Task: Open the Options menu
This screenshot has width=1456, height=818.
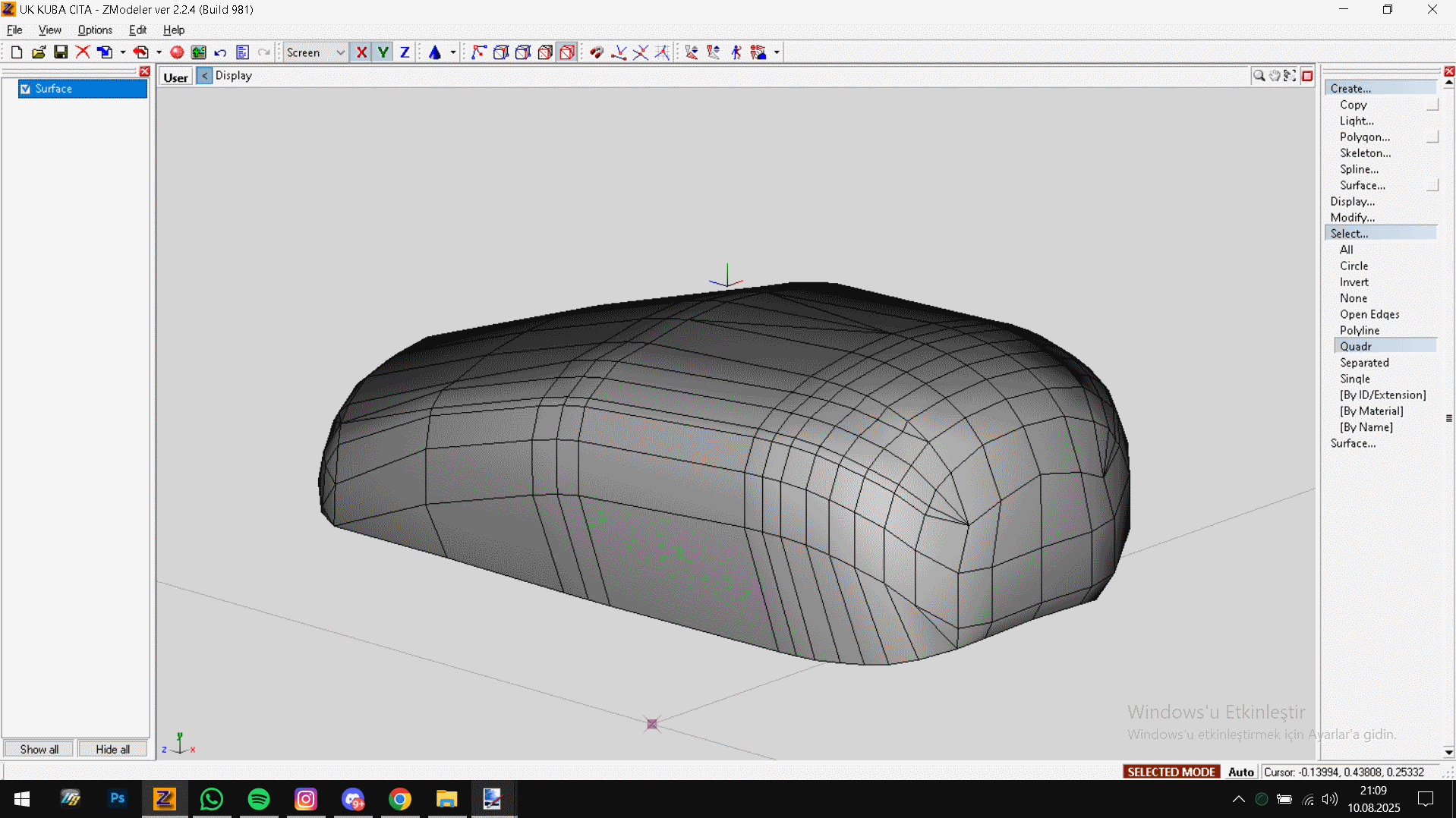Action: [x=95, y=30]
